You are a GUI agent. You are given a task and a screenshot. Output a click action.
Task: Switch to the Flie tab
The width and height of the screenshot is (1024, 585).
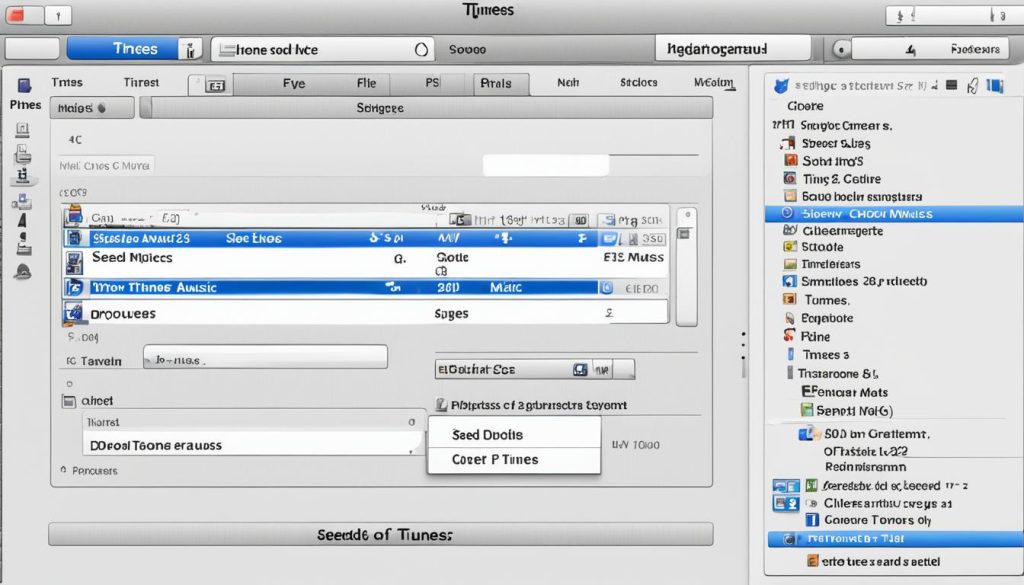click(366, 83)
